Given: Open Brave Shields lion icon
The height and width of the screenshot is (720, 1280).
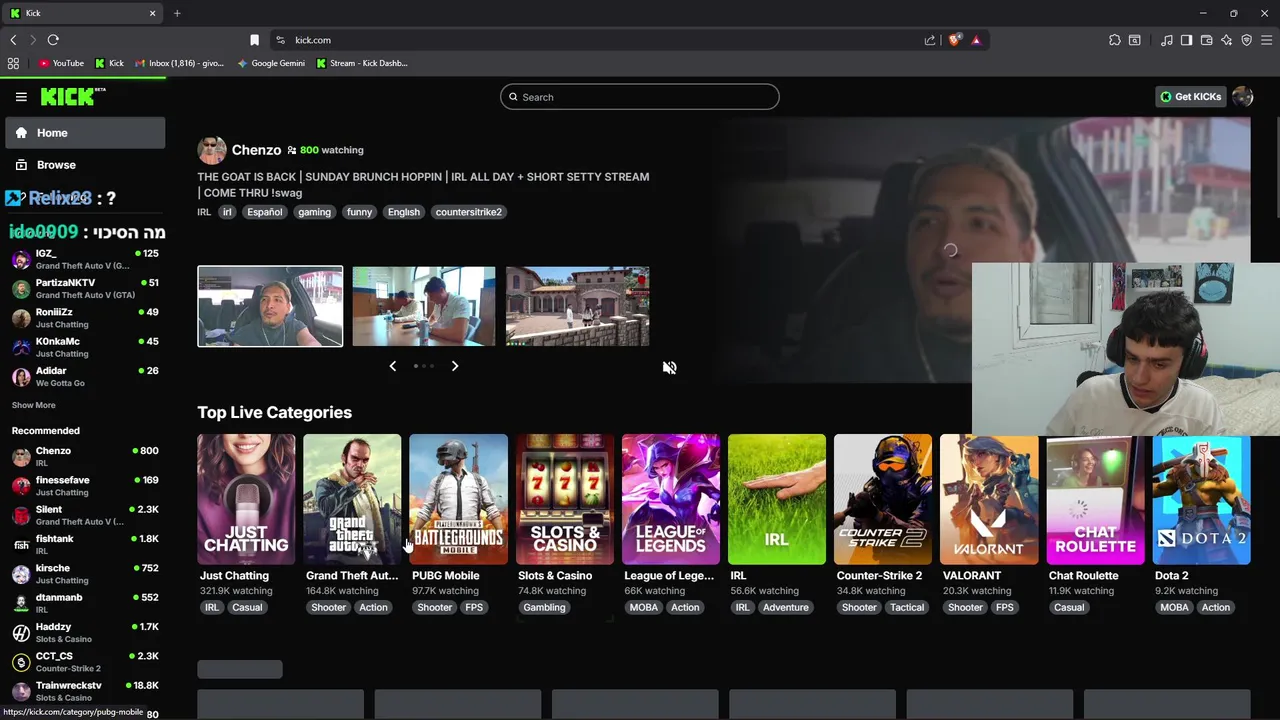Looking at the screenshot, I should [954, 40].
